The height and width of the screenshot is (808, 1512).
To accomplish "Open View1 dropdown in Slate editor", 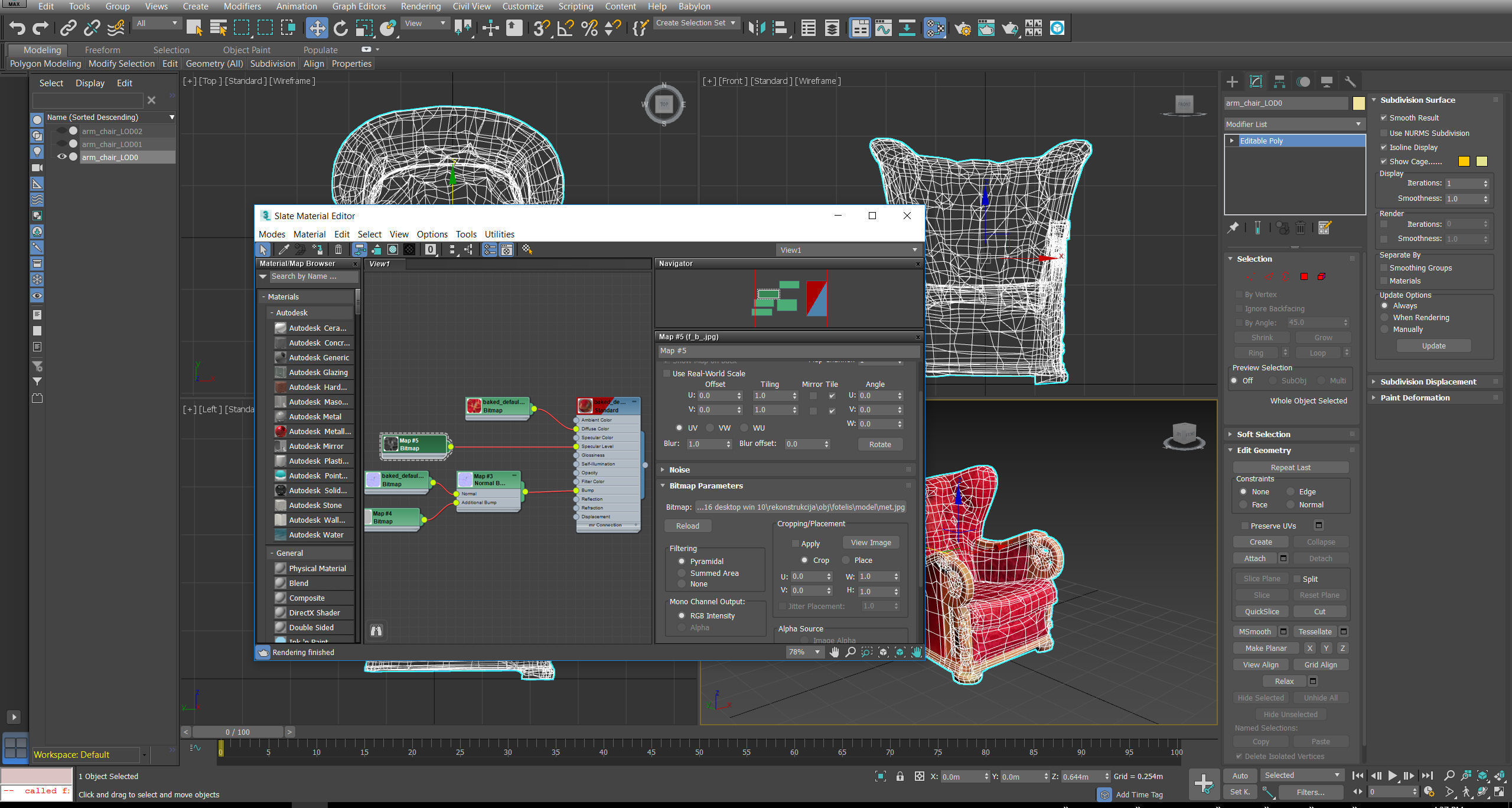I will [848, 250].
